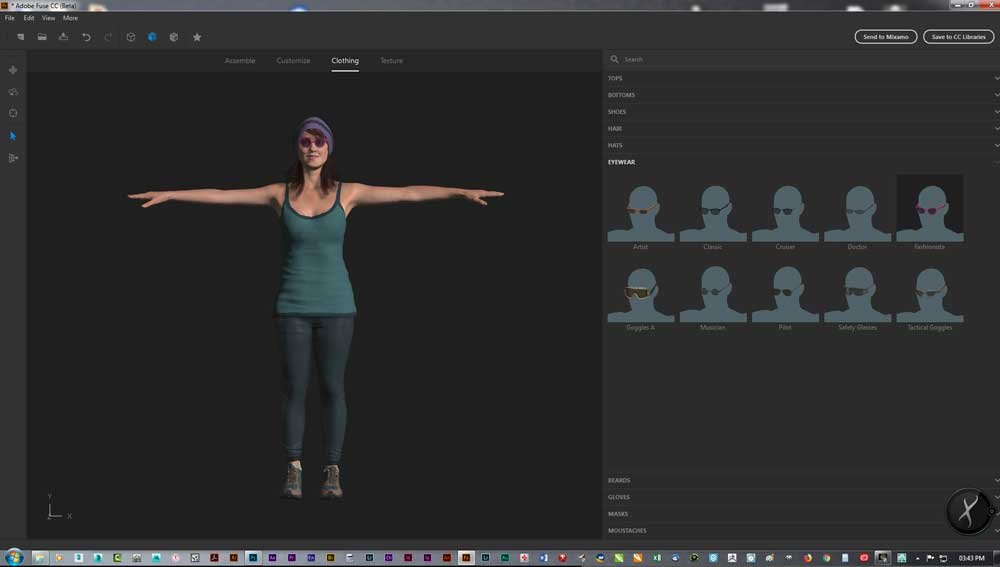This screenshot has width=1000, height=567.
Task: Click the move tool at top of left sidebar
Action: pos(13,70)
